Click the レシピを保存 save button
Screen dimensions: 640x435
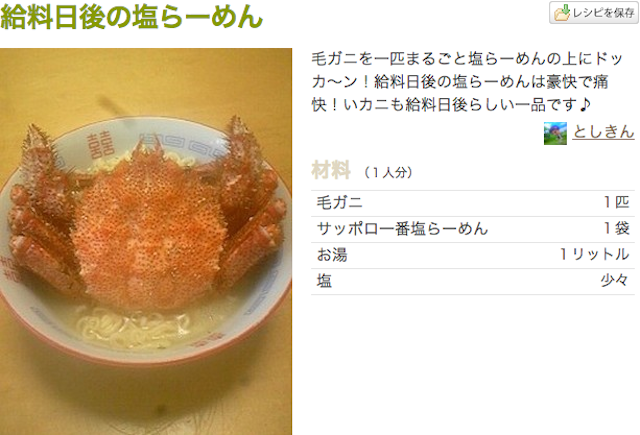[593, 12]
